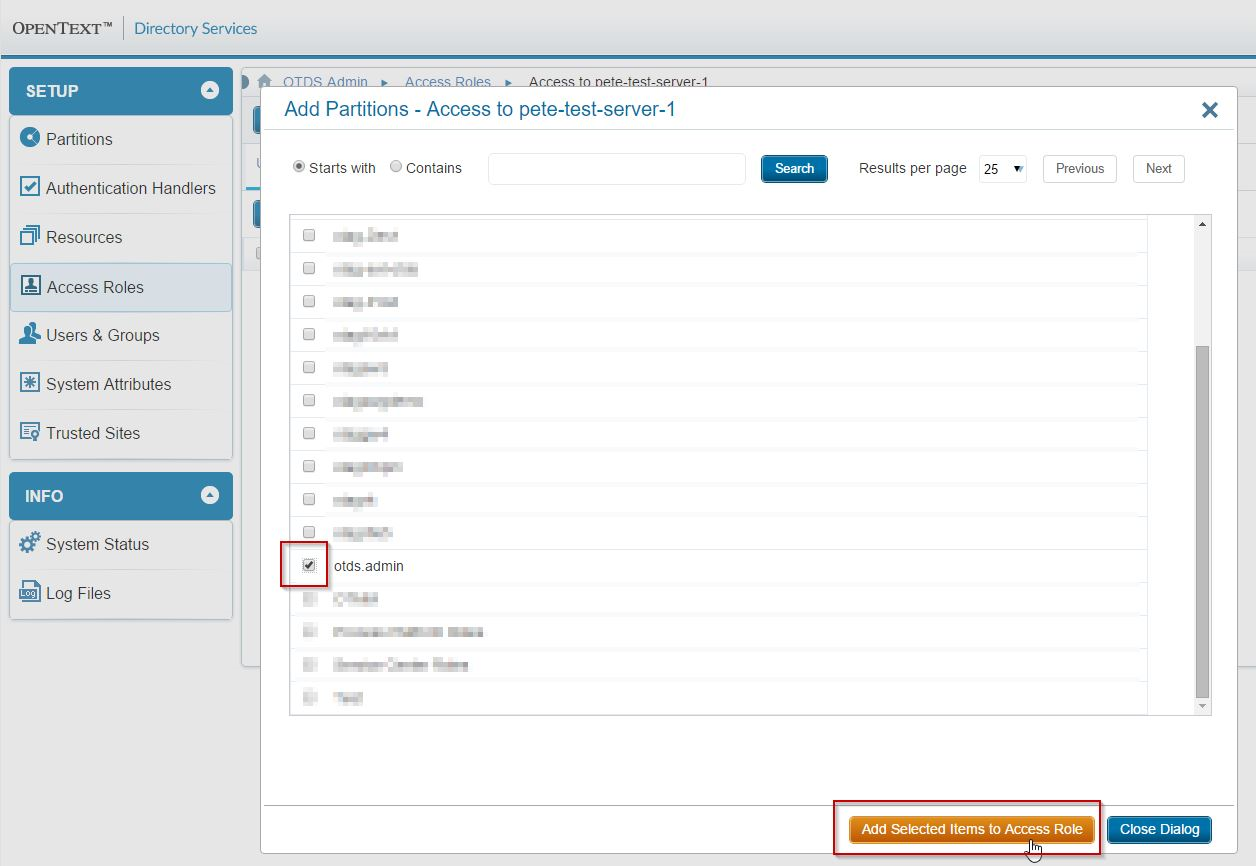Image resolution: width=1256 pixels, height=866 pixels.
Task: Open Results per page dropdown
Action: 1003,169
